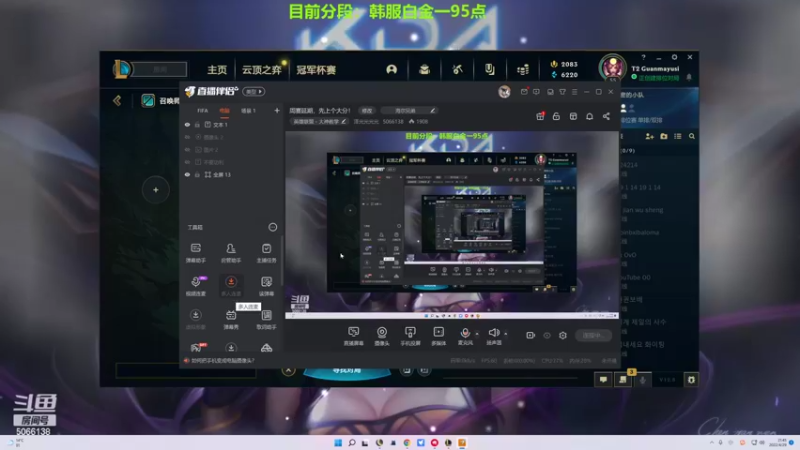Expand the mode pill next to app logo
The image size is (800, 450).
[254, 91]
